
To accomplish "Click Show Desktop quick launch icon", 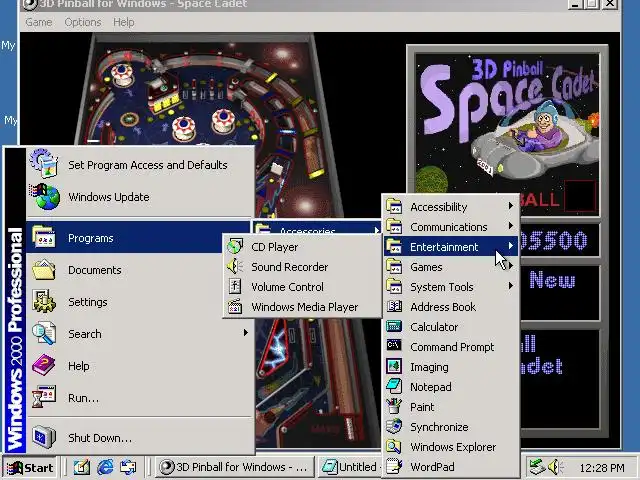I will tap(82, 467).
